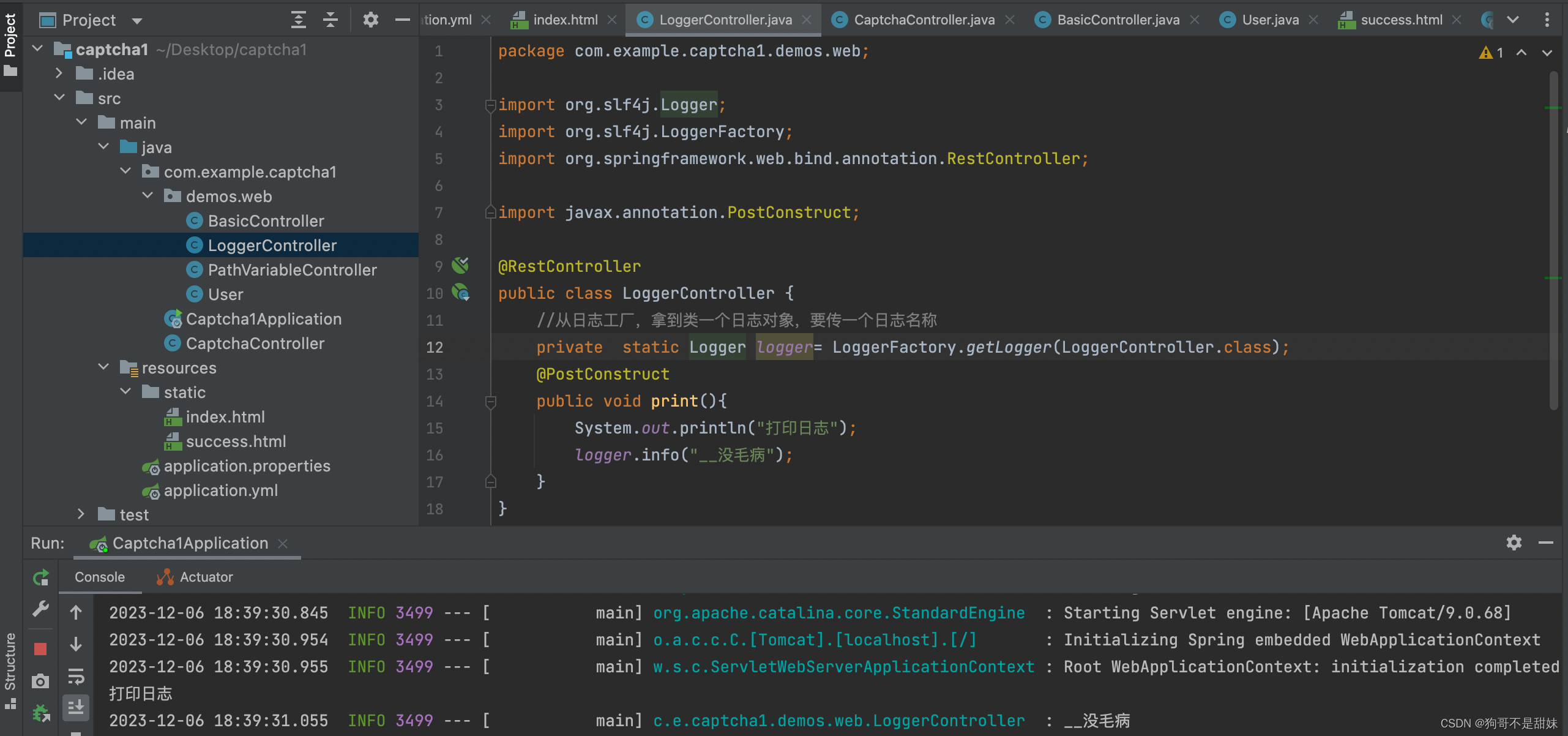This screenshot has height=736, width=1568.
Task: Close the LoggerController.java tab
Action: 807,20
